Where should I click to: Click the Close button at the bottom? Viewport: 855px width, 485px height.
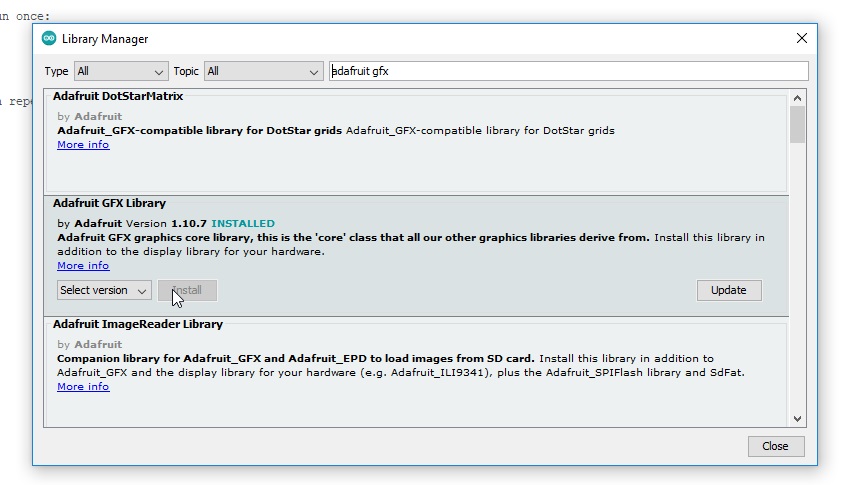click(x=775, y=446)
